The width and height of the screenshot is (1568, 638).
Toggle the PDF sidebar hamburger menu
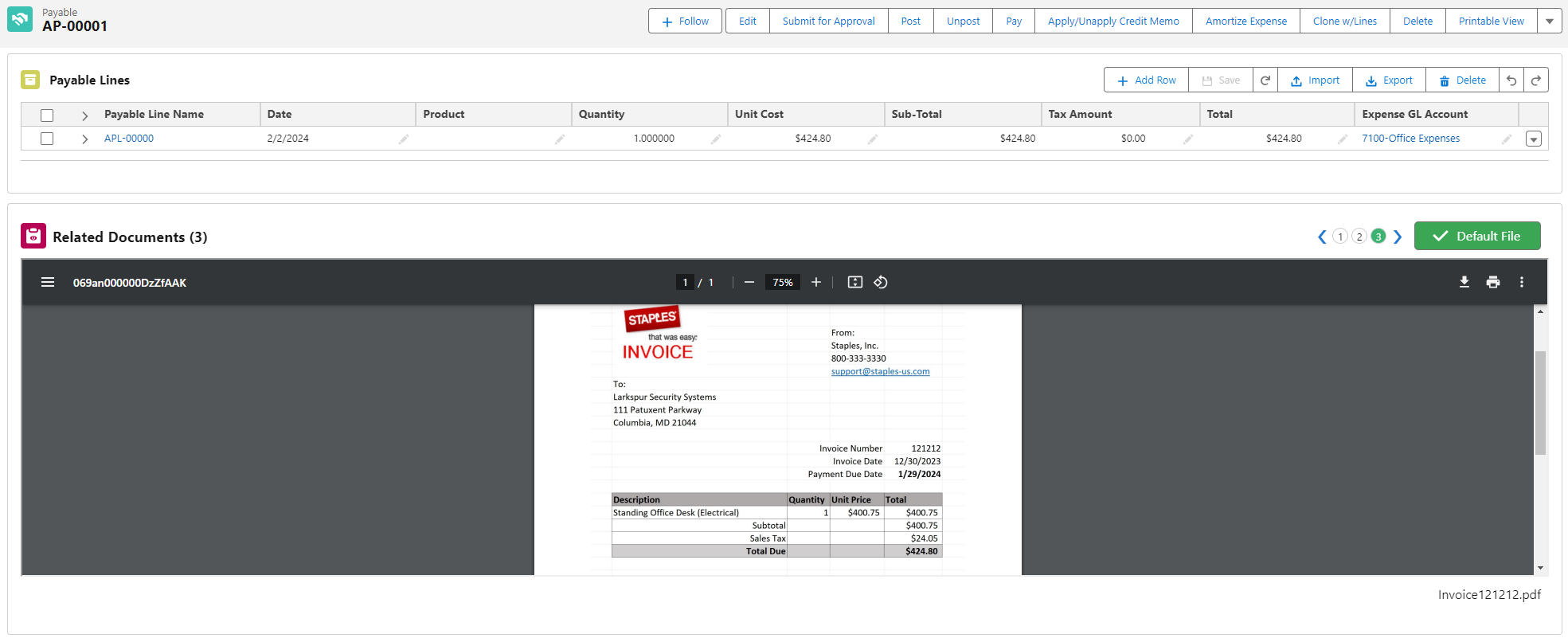coord(48,282)
